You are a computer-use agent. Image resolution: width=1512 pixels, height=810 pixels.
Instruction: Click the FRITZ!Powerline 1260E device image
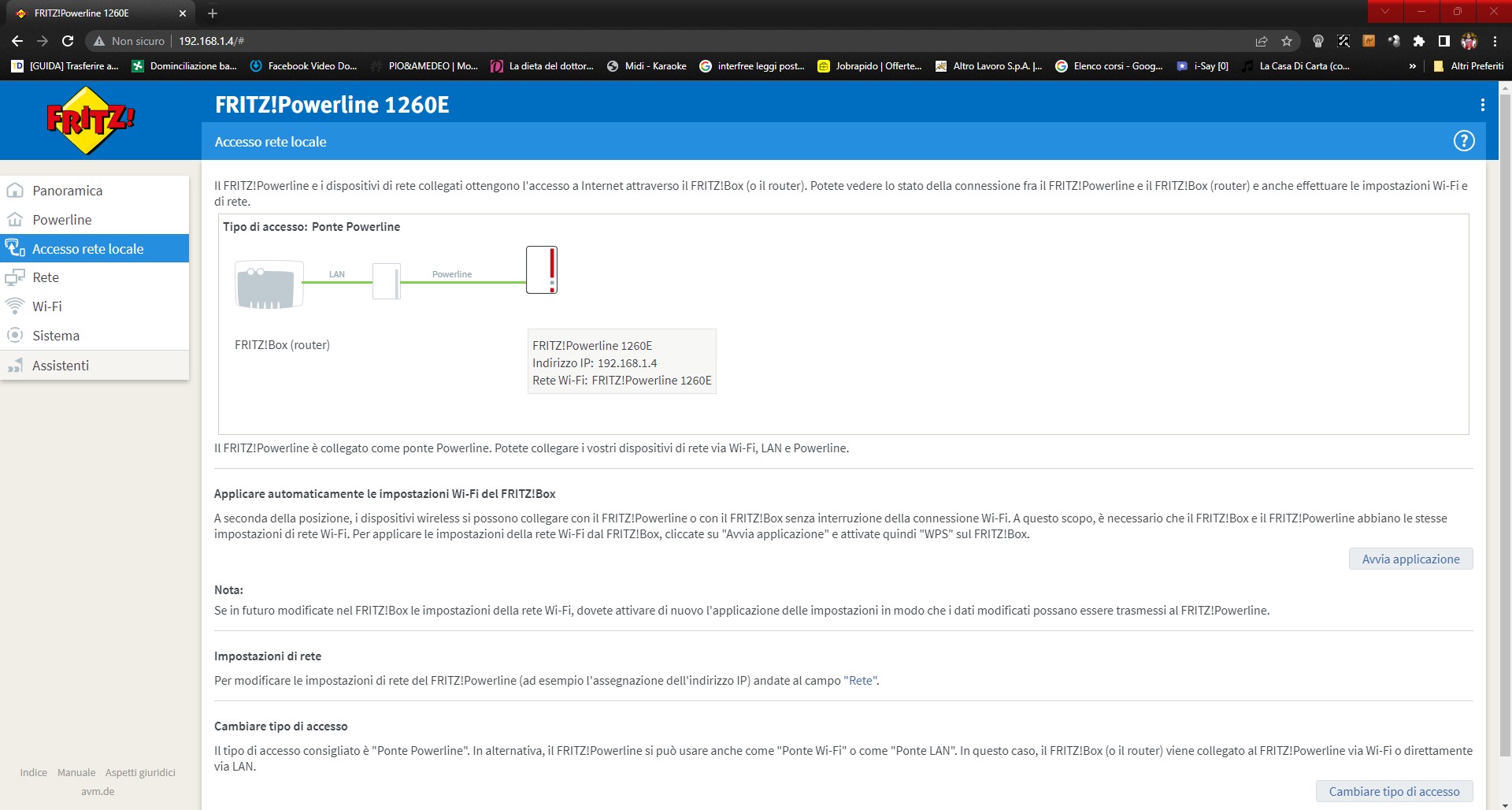[x=542, y=269]
